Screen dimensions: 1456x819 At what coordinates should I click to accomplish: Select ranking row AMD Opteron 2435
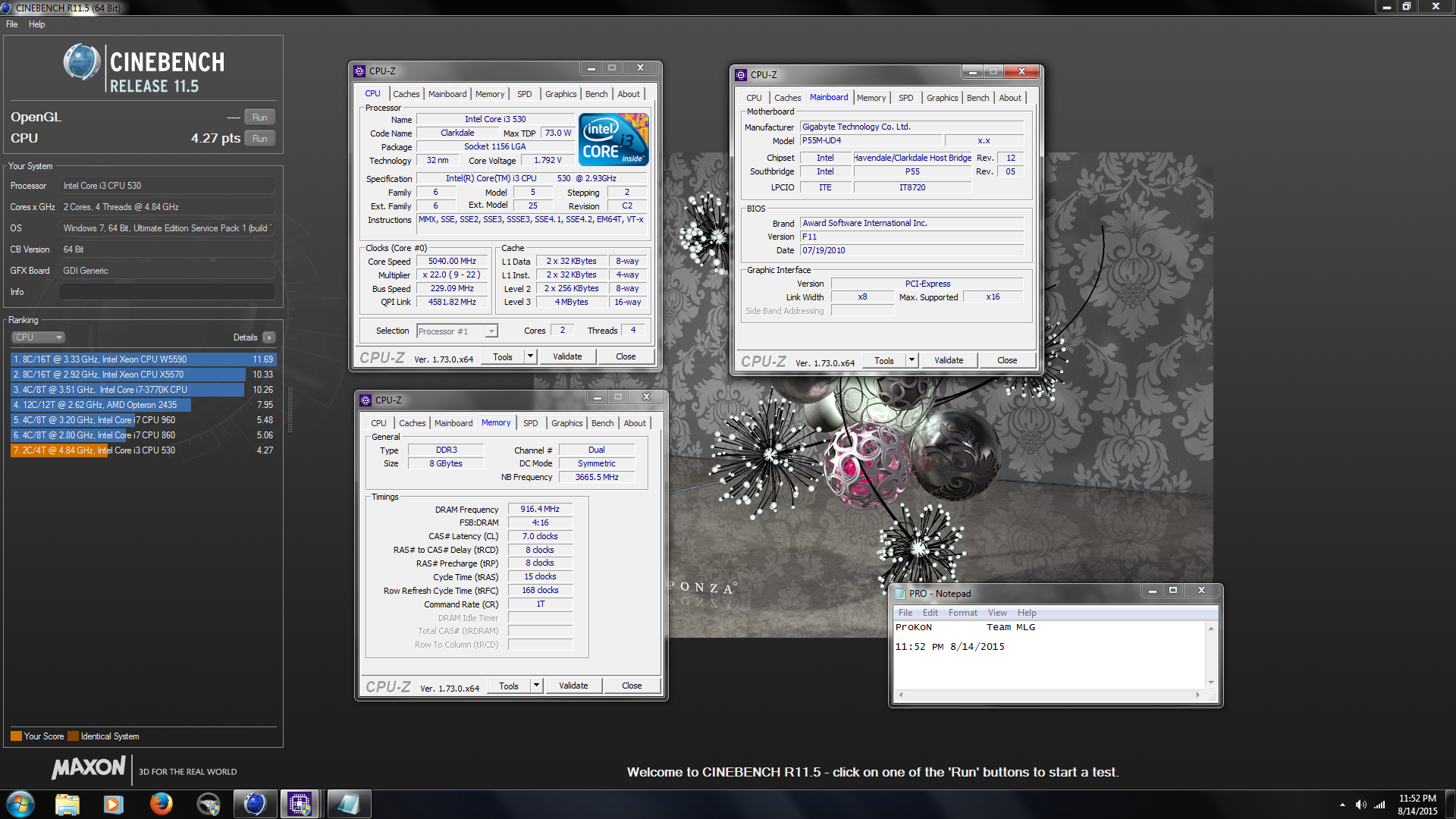(143, 405)
